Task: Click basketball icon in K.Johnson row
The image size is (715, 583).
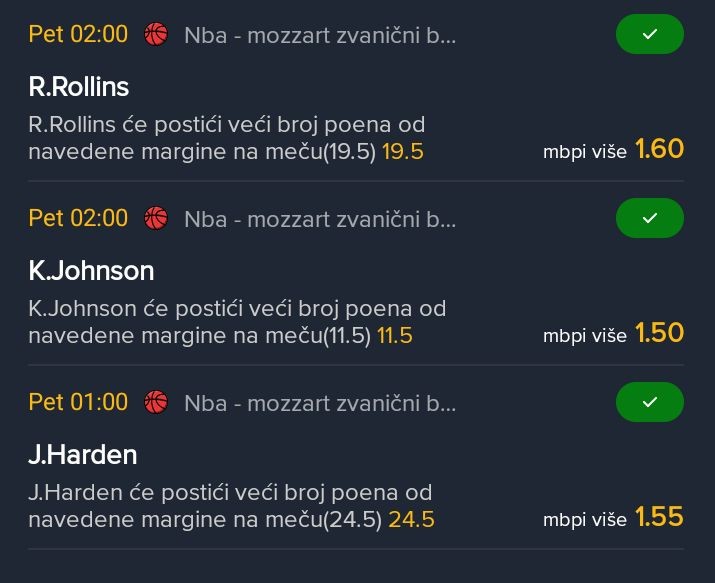Action: [156, 218]
